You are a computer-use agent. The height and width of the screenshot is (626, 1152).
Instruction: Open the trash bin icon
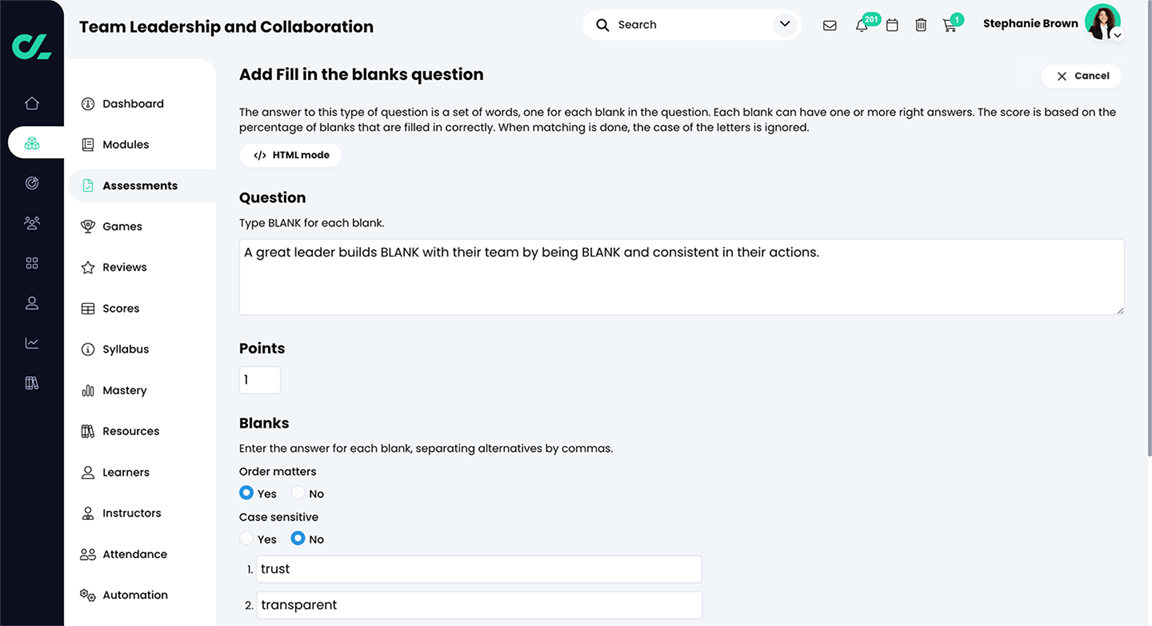click(x=921, y=26)
